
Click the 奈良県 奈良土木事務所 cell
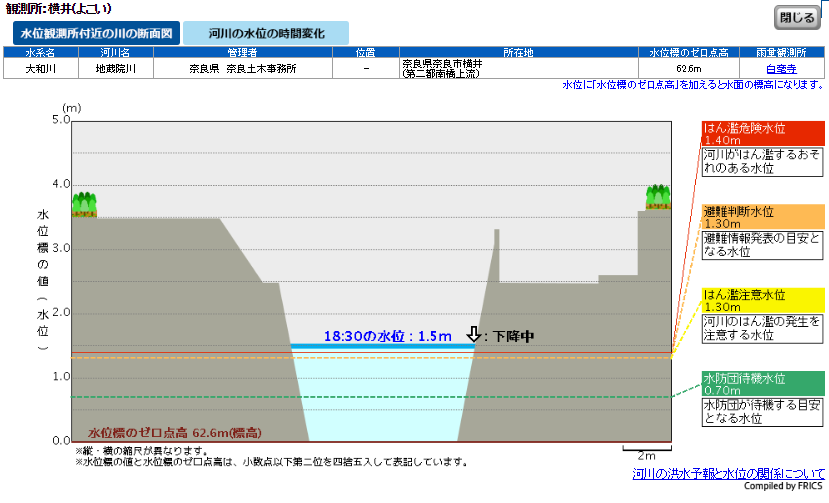click(243, 69)
